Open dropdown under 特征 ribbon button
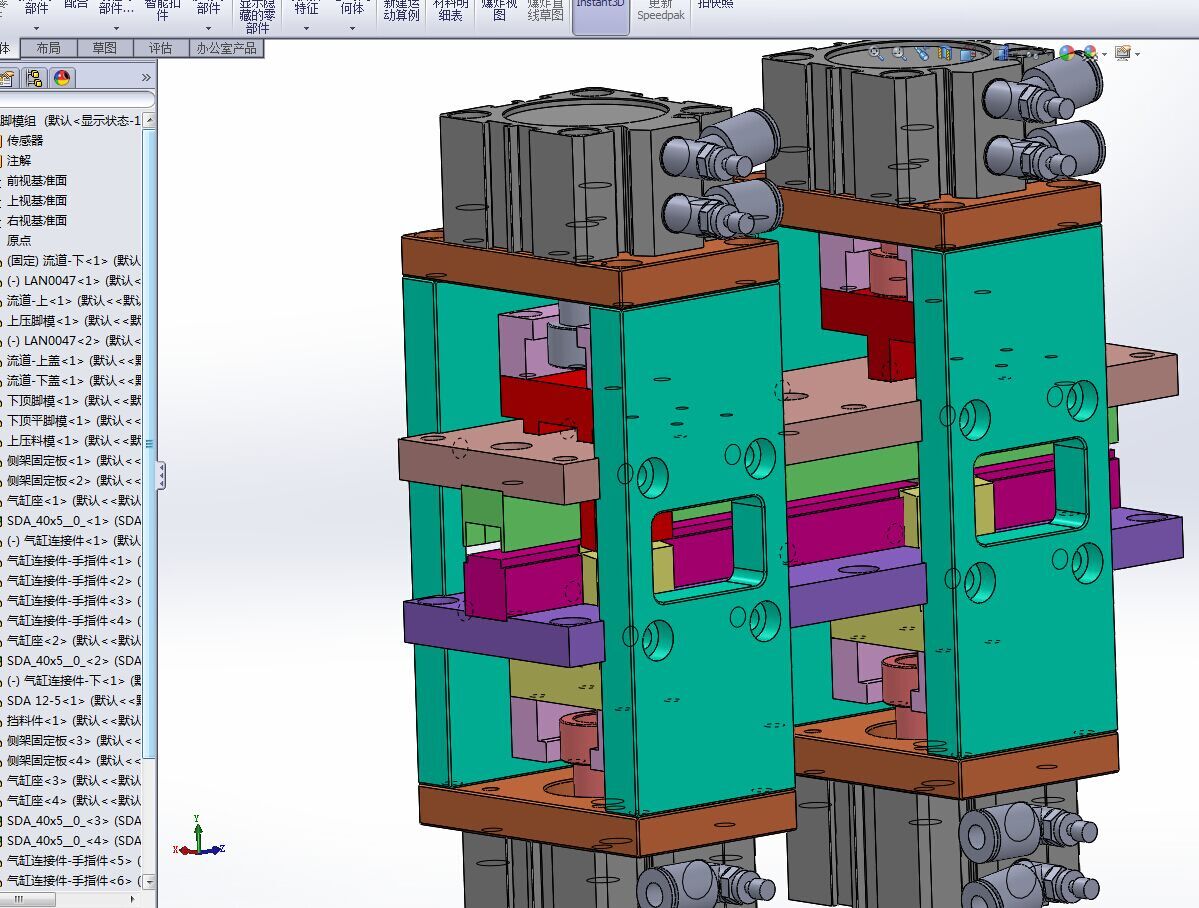Screen dimensions: 1199x908 [x=306, y=28]
